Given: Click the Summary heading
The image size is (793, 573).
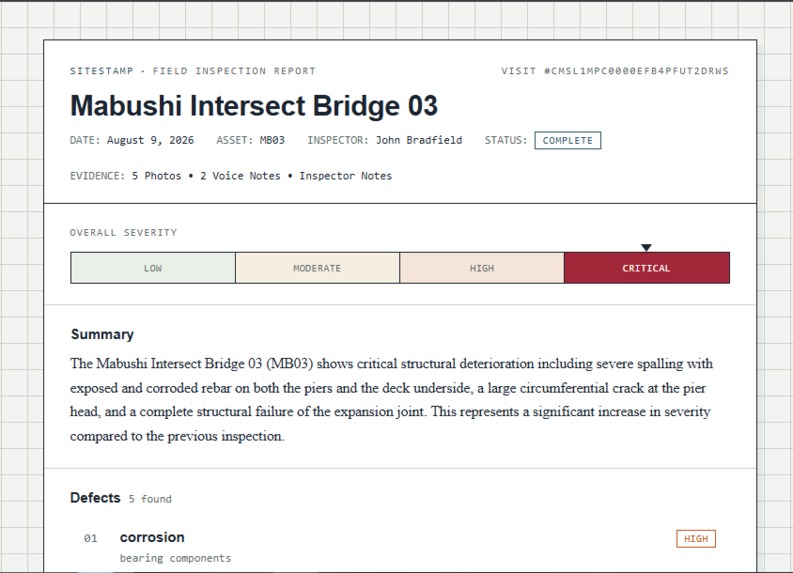Looking at the screenshot, I should click(x=102, y=334).
